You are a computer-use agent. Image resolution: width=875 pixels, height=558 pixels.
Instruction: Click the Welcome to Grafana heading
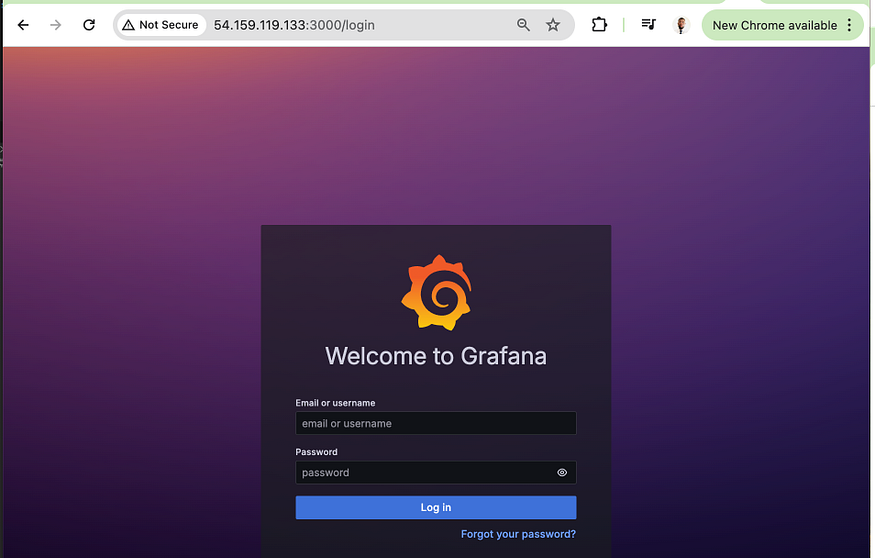[x=436, y=356]
